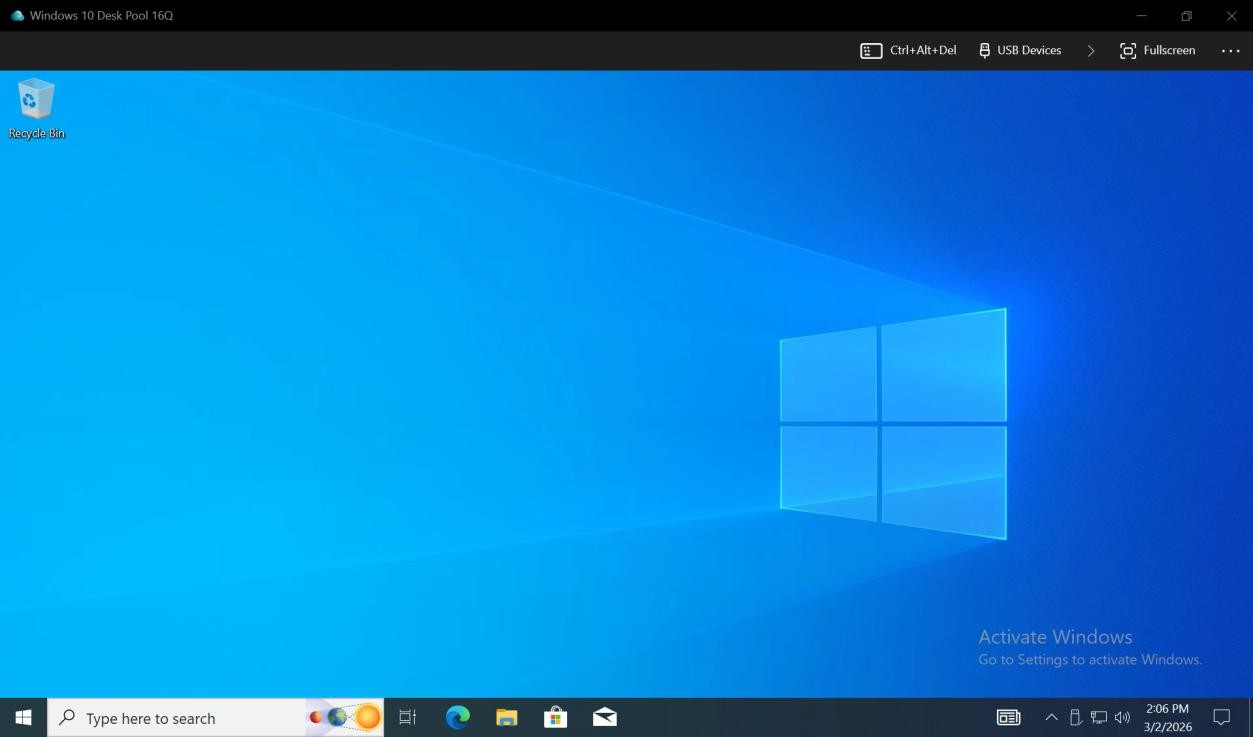Open the Mail app in taskbar
1253x737 pixels.
(x=604, y=717)
